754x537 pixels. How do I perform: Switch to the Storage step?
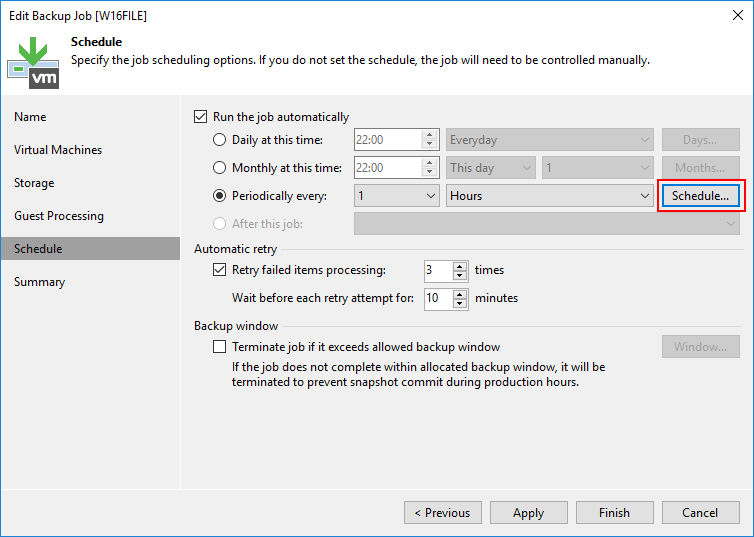34,183
